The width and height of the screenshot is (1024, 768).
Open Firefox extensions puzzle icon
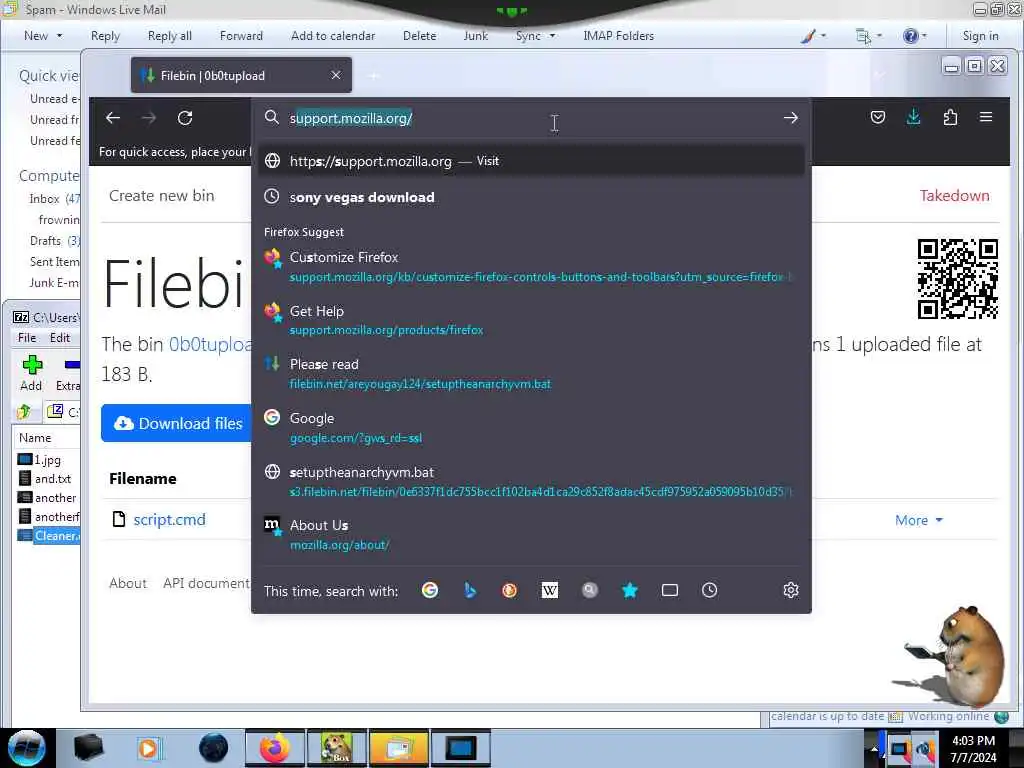pyautogui.click(x=950, y=117)
